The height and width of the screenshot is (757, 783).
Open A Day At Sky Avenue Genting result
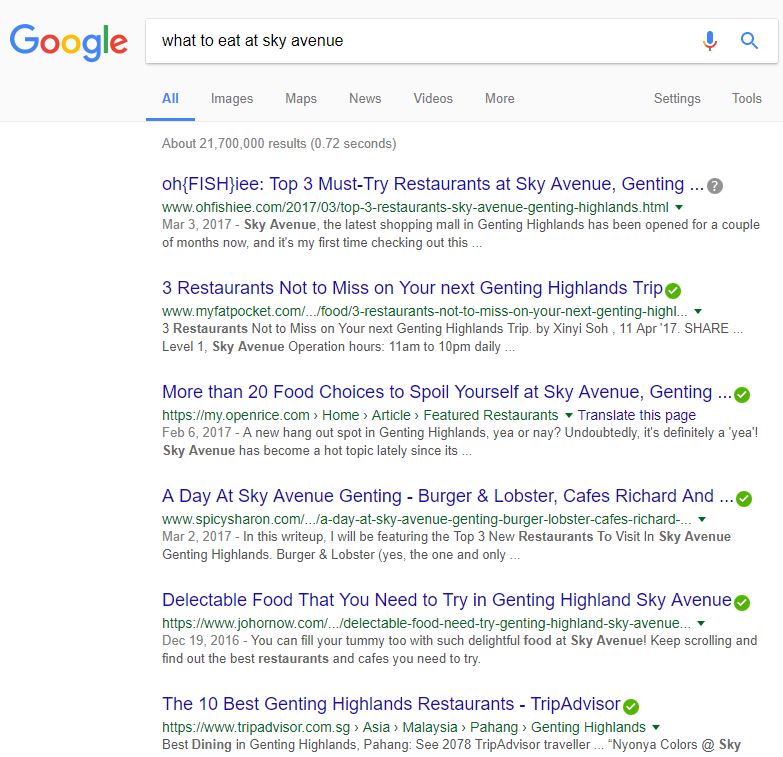click(448, 496)
